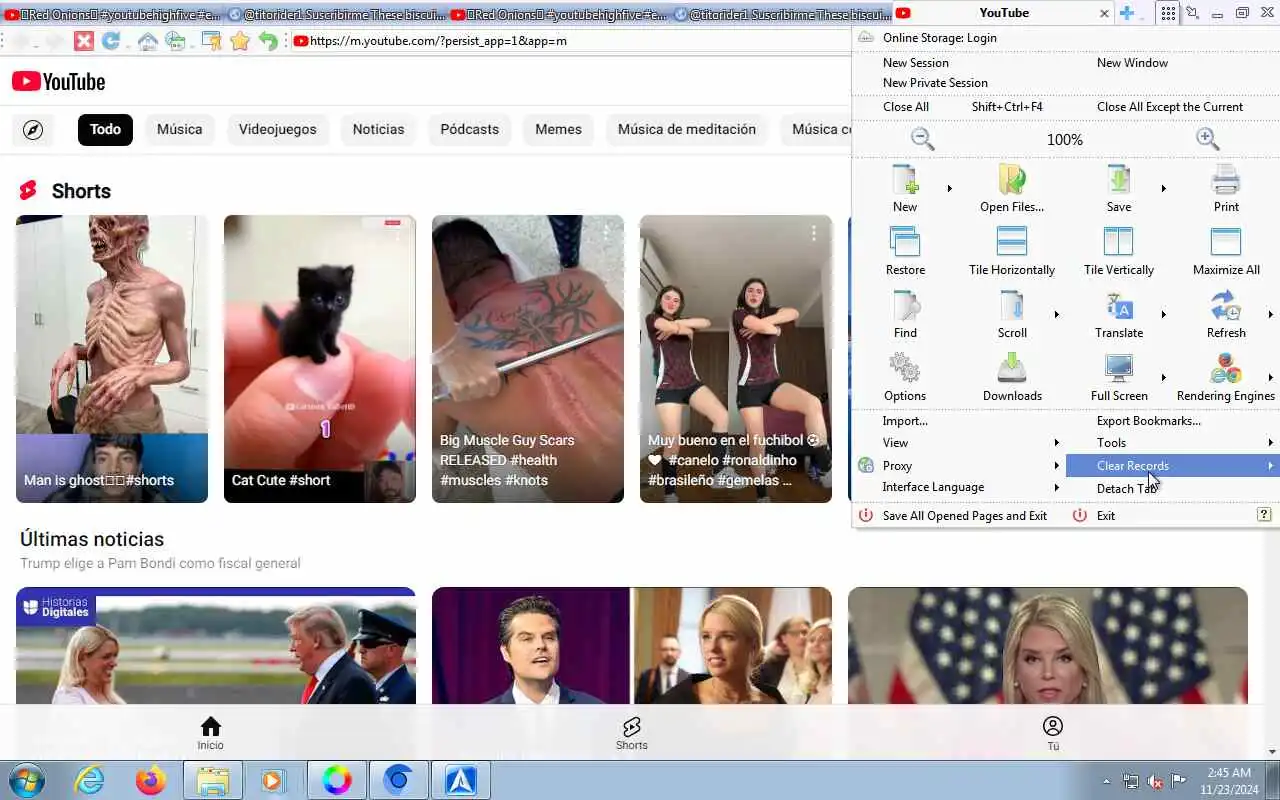Click the YouTube address bar URL

pyautogui.click(x=438, y=41)
